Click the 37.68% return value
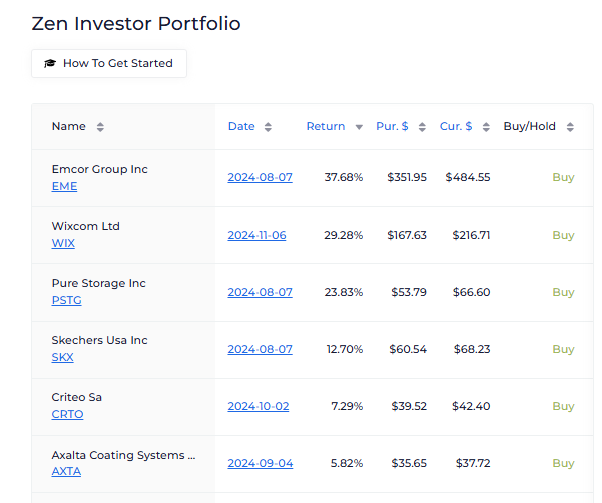Screen dimensions: 602x503 point(344,177)
